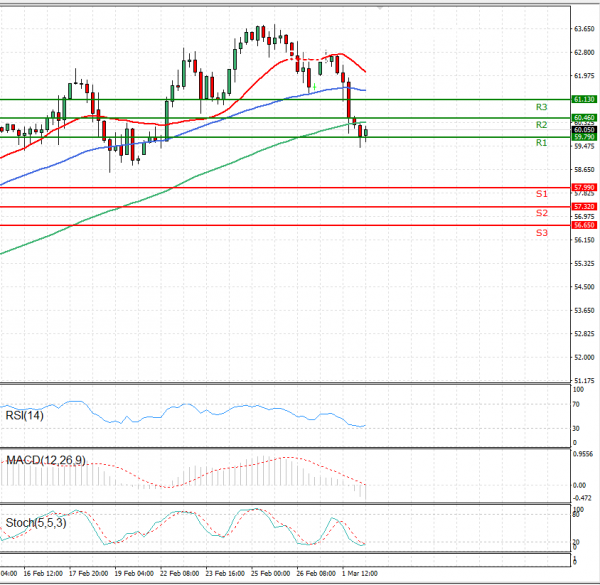The width and height of the screenshot is (600, 585).
Task: Click the R3 resistance label
Action: pyautogui.click(x=541, y=107)
